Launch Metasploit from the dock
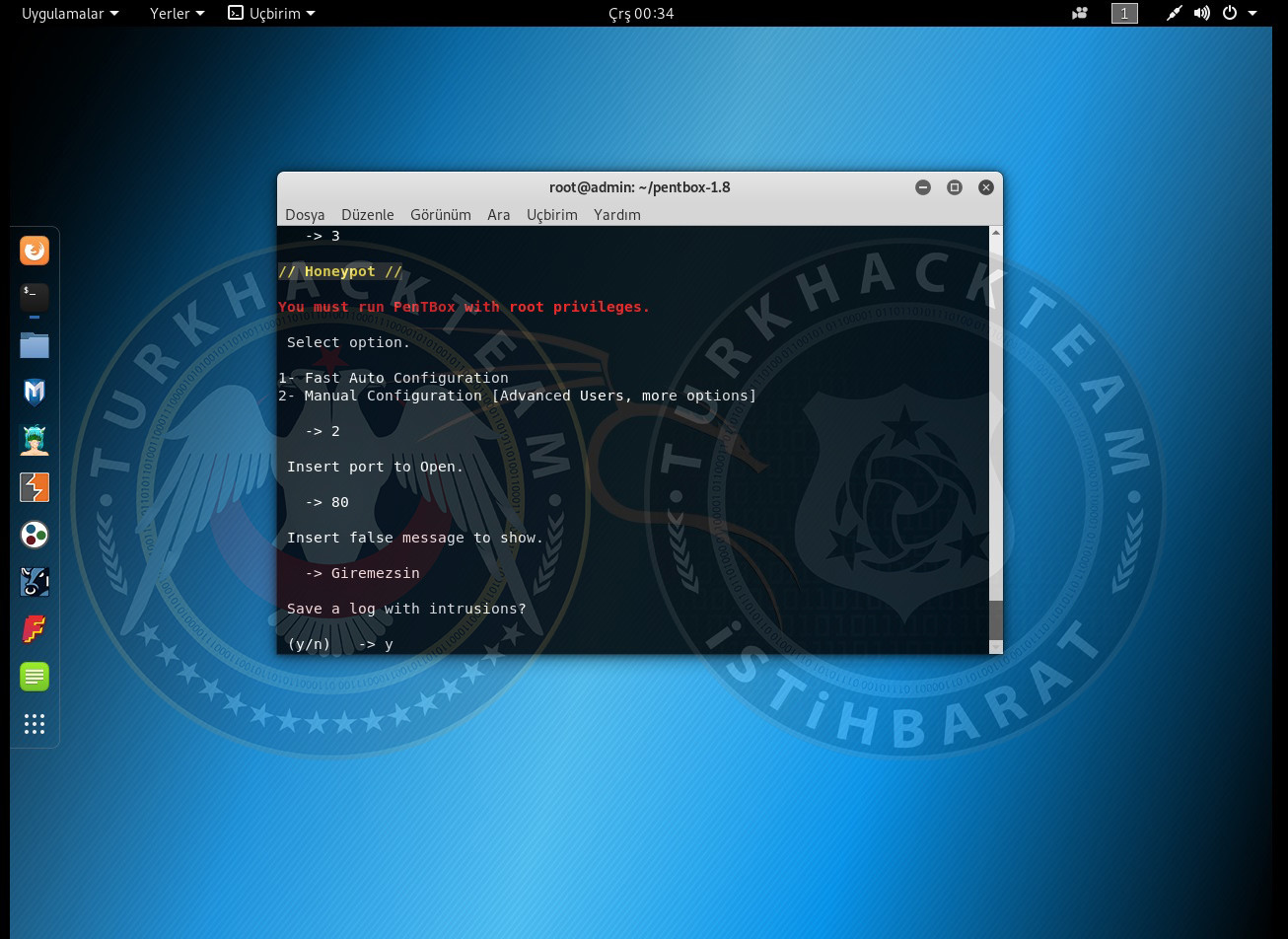This screenshot has height=939, width=1288. [x=35, y=392]
